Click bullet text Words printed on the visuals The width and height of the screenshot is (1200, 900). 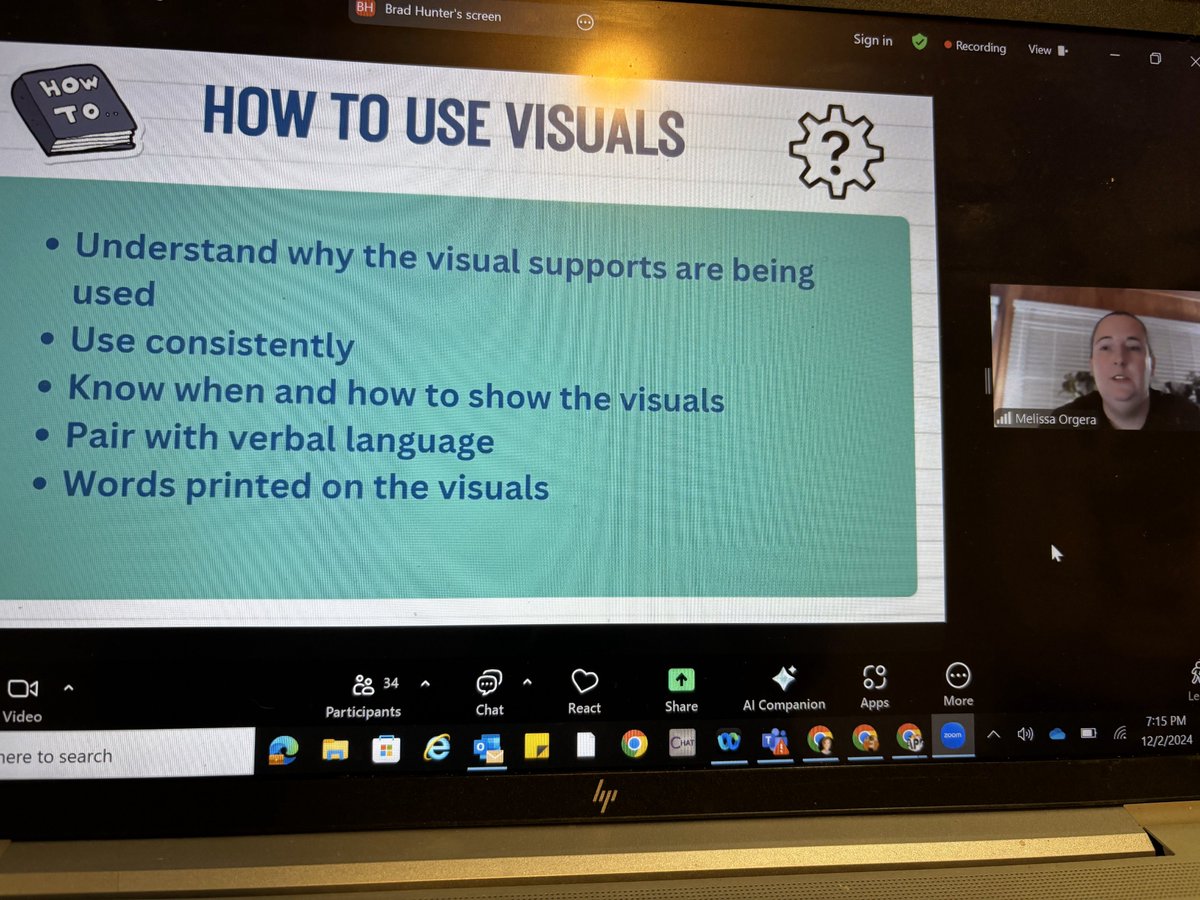306,486
